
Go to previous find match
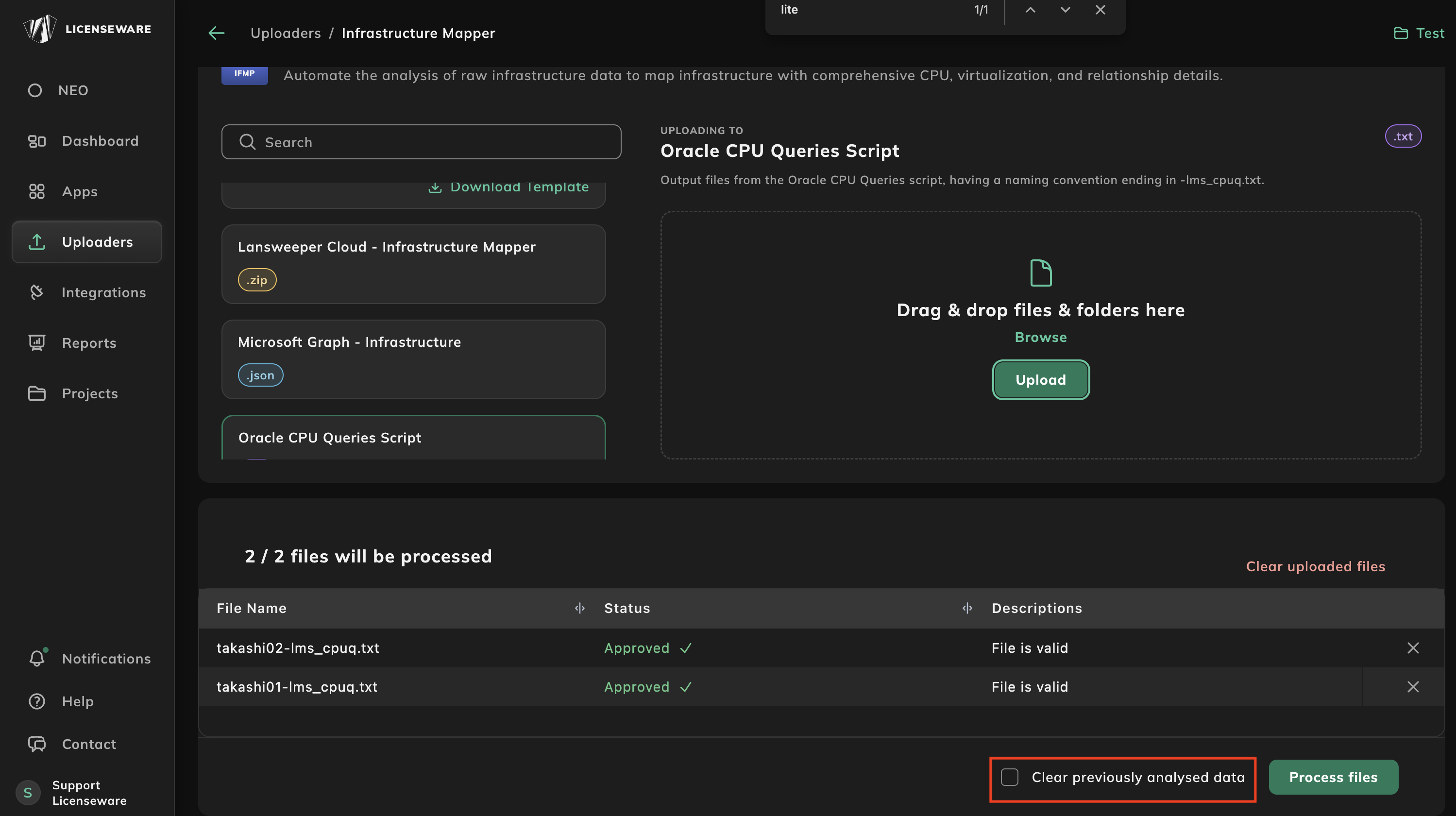(x=1031, y=10)
